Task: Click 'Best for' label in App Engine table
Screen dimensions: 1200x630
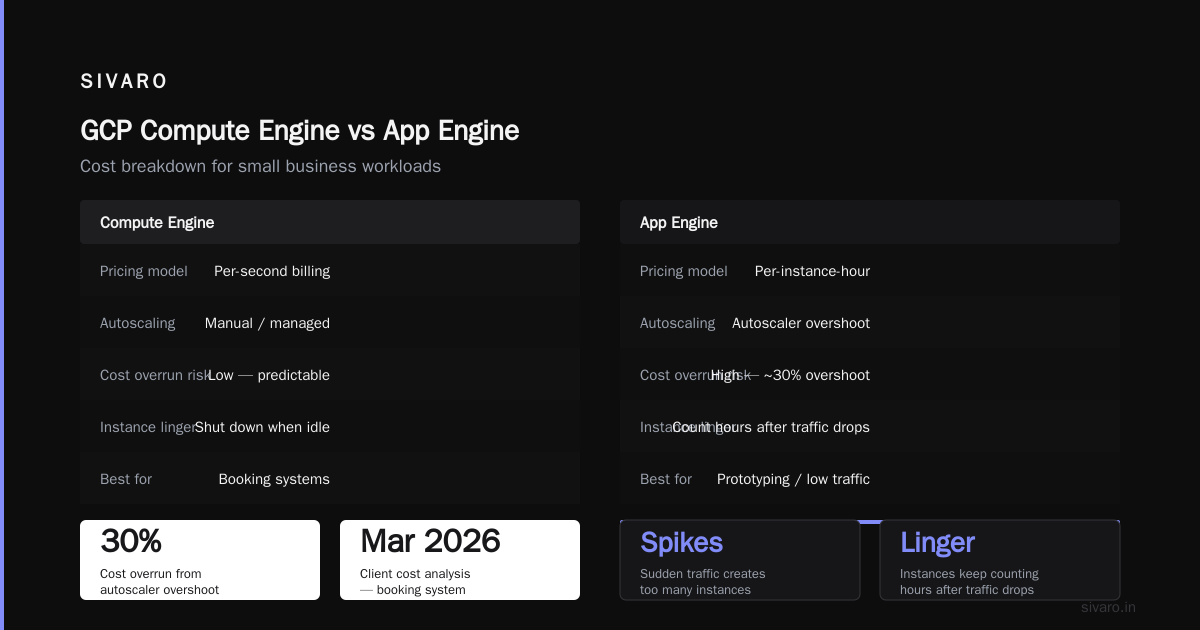Action: point(666,479)
